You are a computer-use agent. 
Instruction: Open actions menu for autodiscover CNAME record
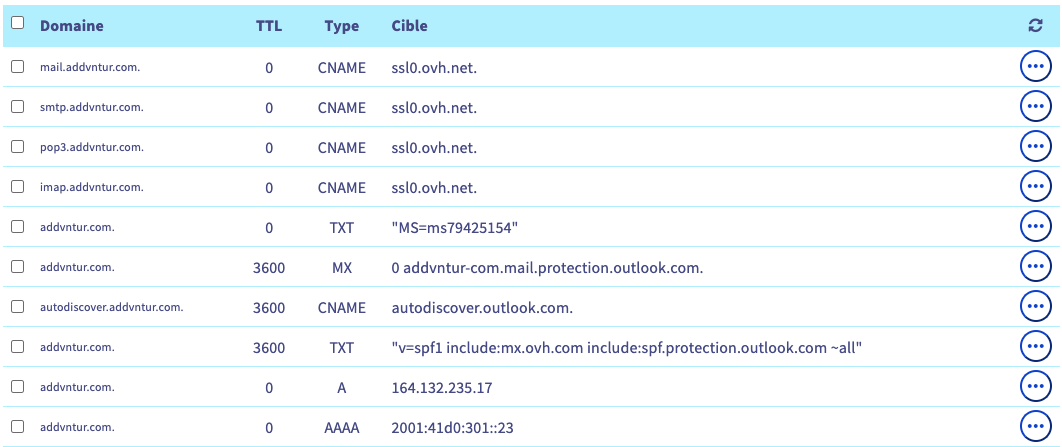click(x=1035, y=307)
